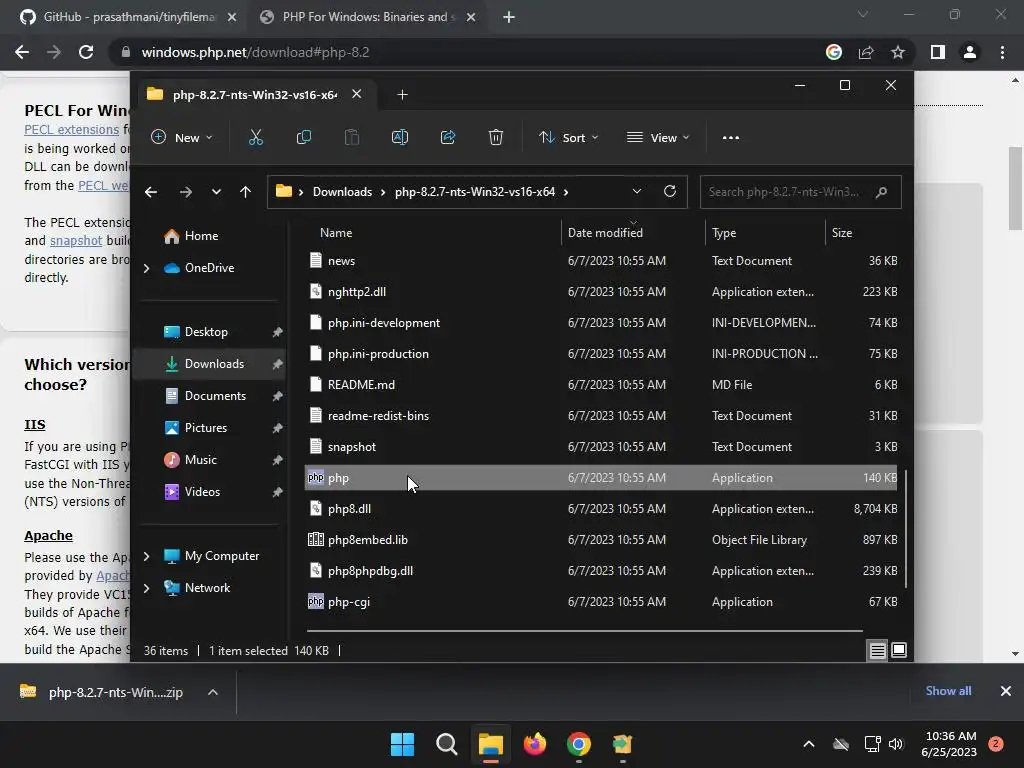Image resolution: width=1024 pixels, height=768 pixels.
Task: Open a new Chrome tab
Action: click(509, 18)
